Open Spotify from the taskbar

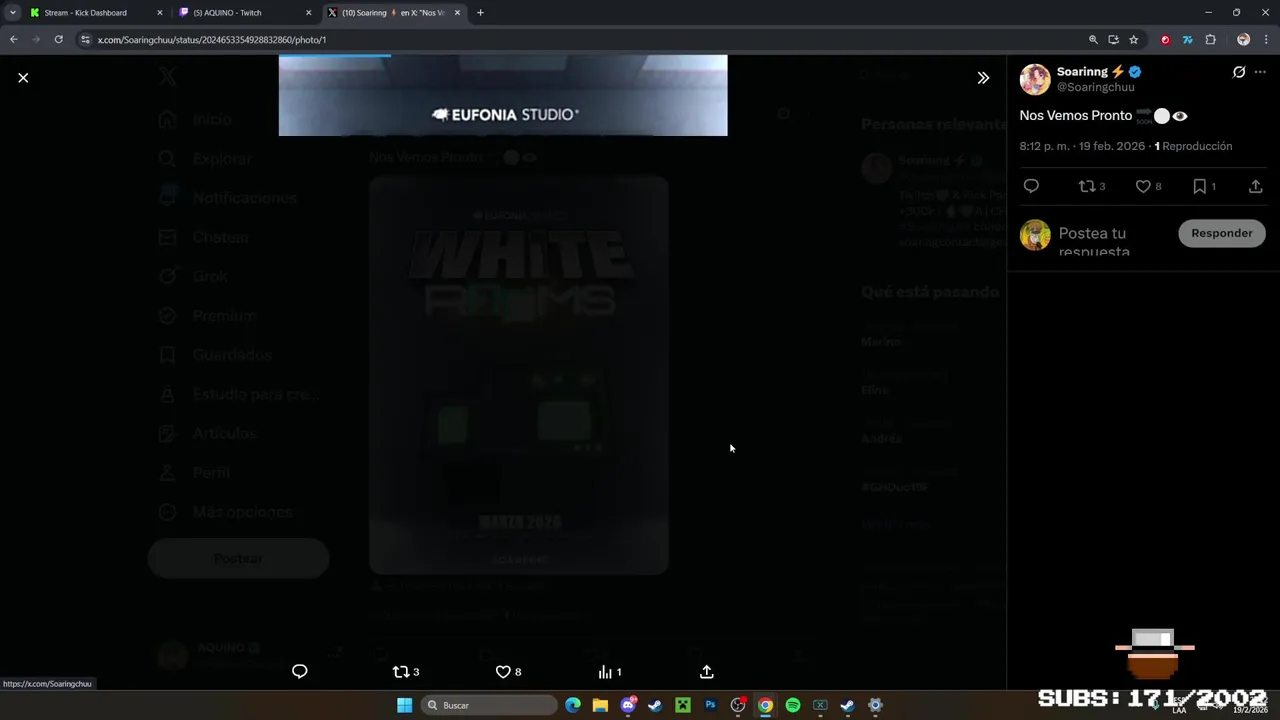(x=793, y=705)
